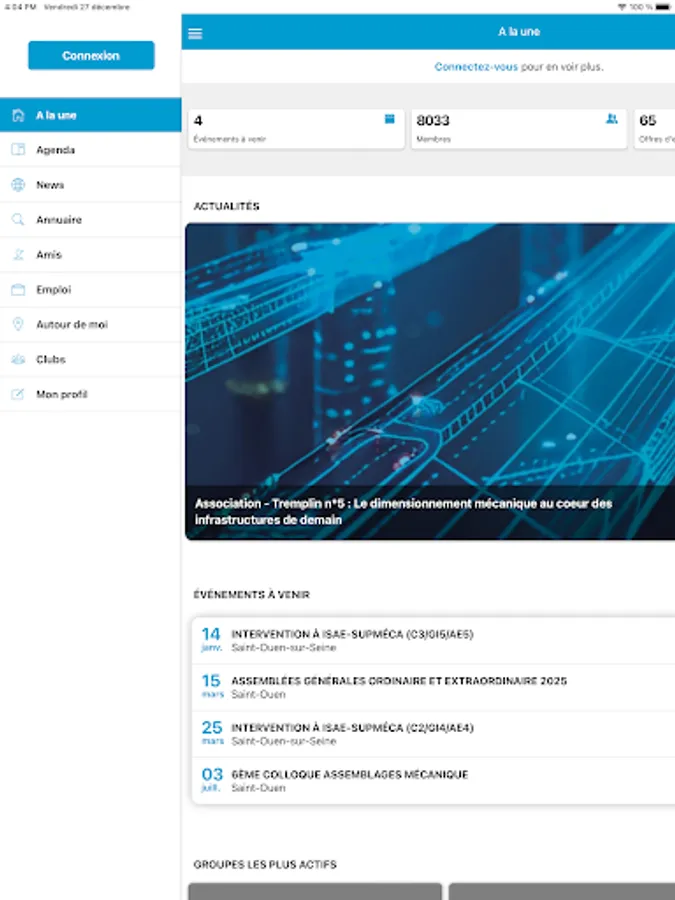Image resolution: width=675 pixels, height=900 pixels.
Task: Click the 14 janv. date badge
Action: click(211, 639)
